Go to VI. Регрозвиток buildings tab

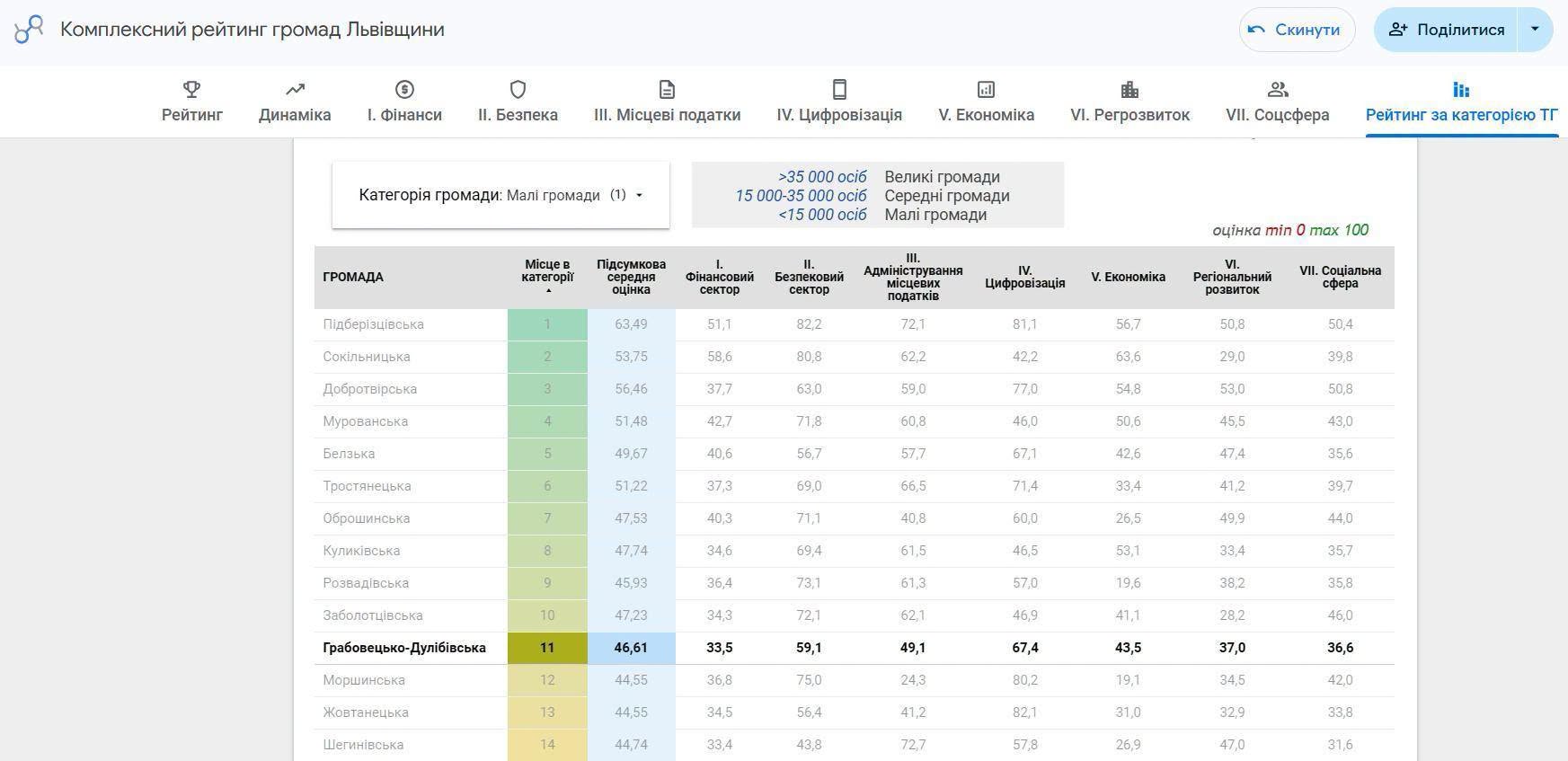click(x=1129, y=102)
